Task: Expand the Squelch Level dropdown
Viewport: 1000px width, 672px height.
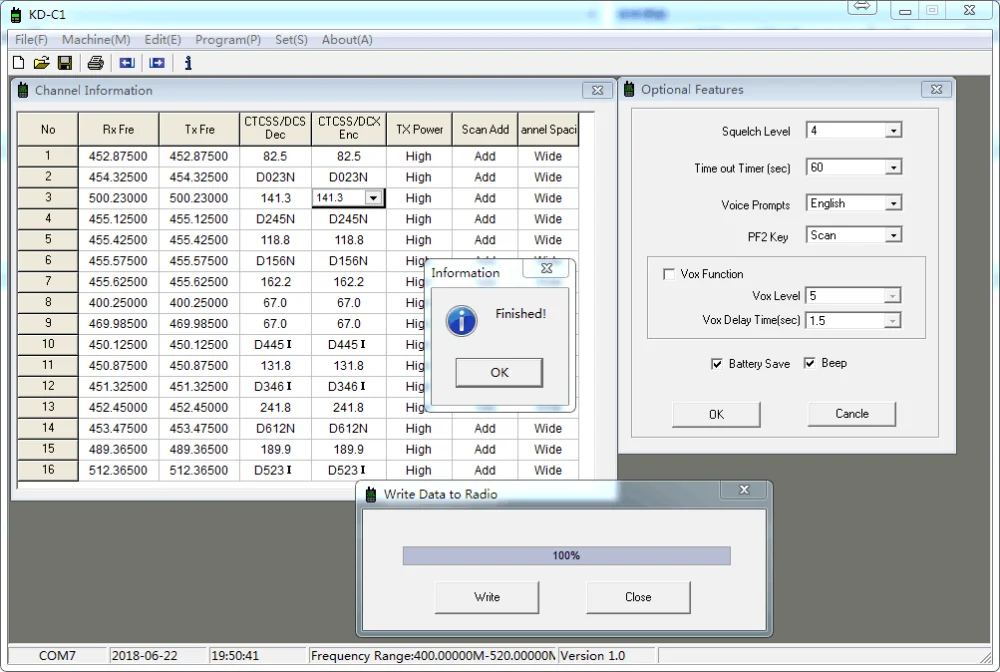Action: [x=893, y=131]
